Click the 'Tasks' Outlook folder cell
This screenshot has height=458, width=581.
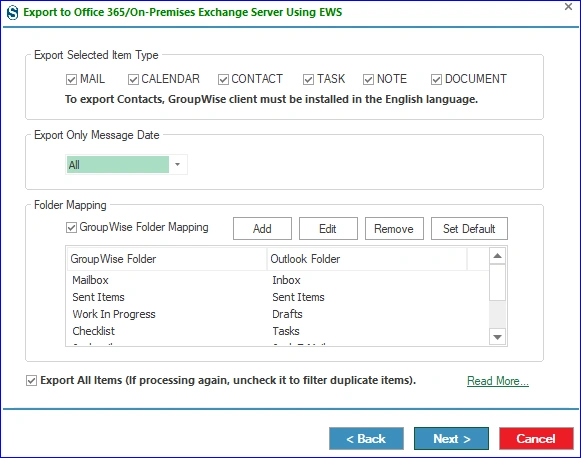tap(286, 331)
